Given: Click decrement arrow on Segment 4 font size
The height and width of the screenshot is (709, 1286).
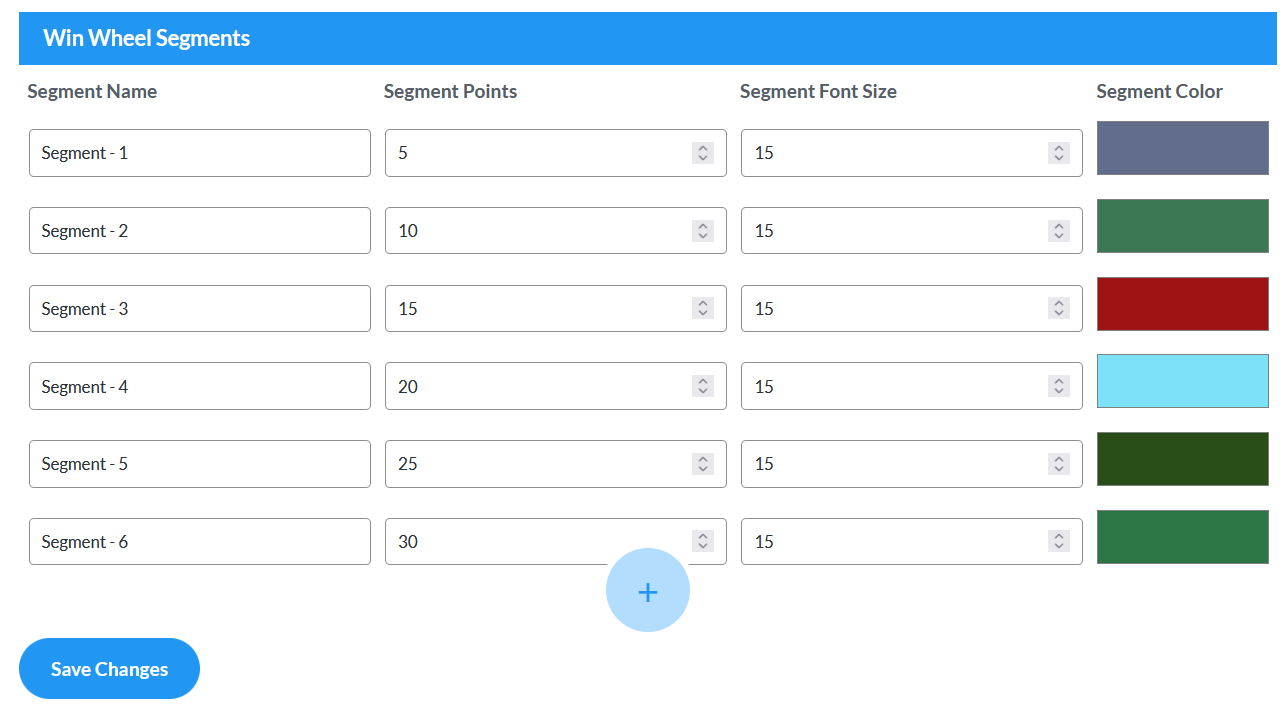Looking at the screenshot, I should 1058,390.
